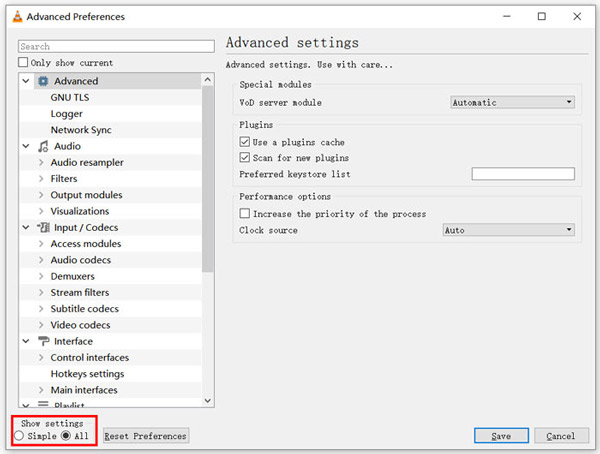
Task: Click the Preferred keystore list field
Action: click(x=523, y=174)
